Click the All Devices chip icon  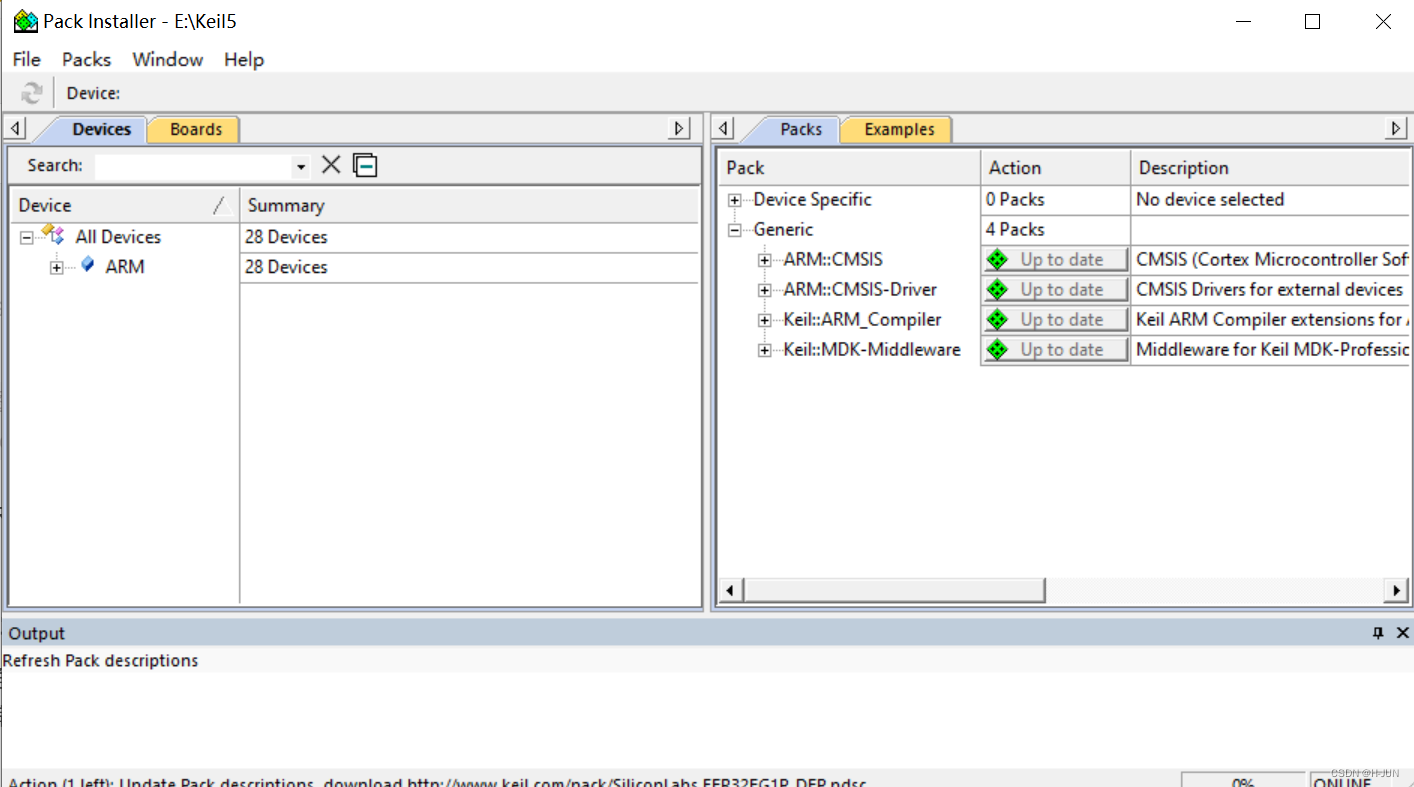click(x=53, y=236)
